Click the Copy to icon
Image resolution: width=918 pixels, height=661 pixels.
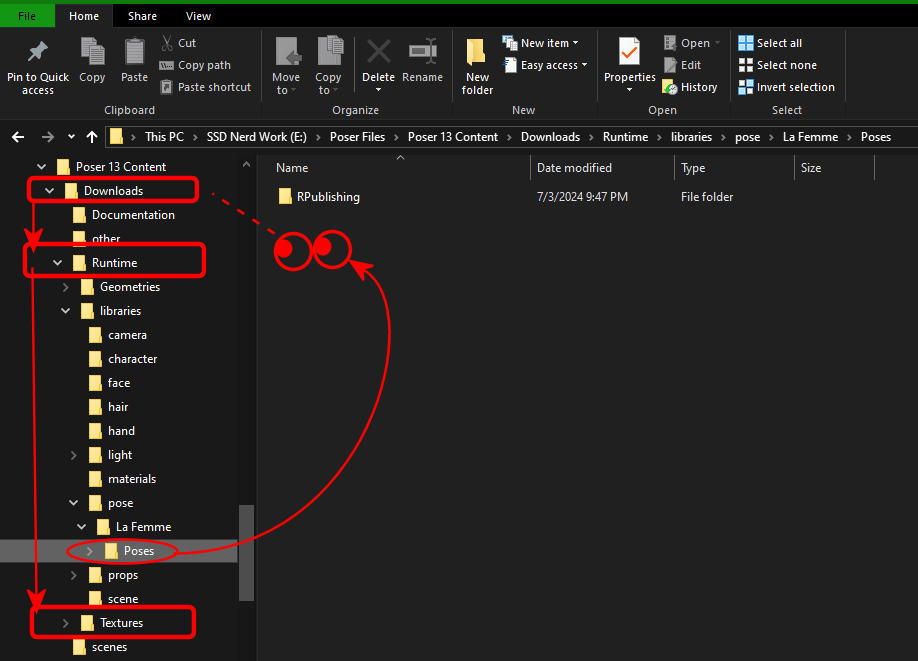coord(330,51)
